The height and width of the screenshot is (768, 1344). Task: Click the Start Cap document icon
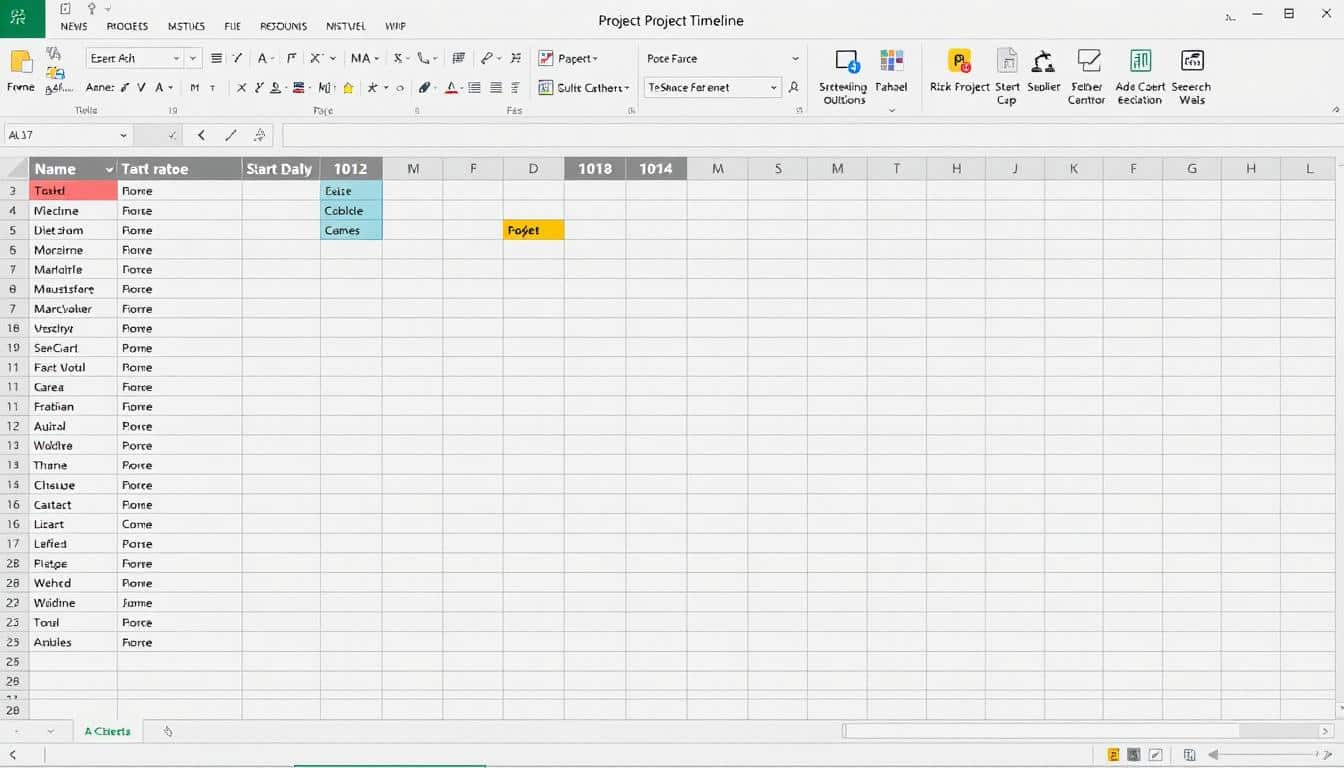pyautogui.click(x=1007, y=61)
